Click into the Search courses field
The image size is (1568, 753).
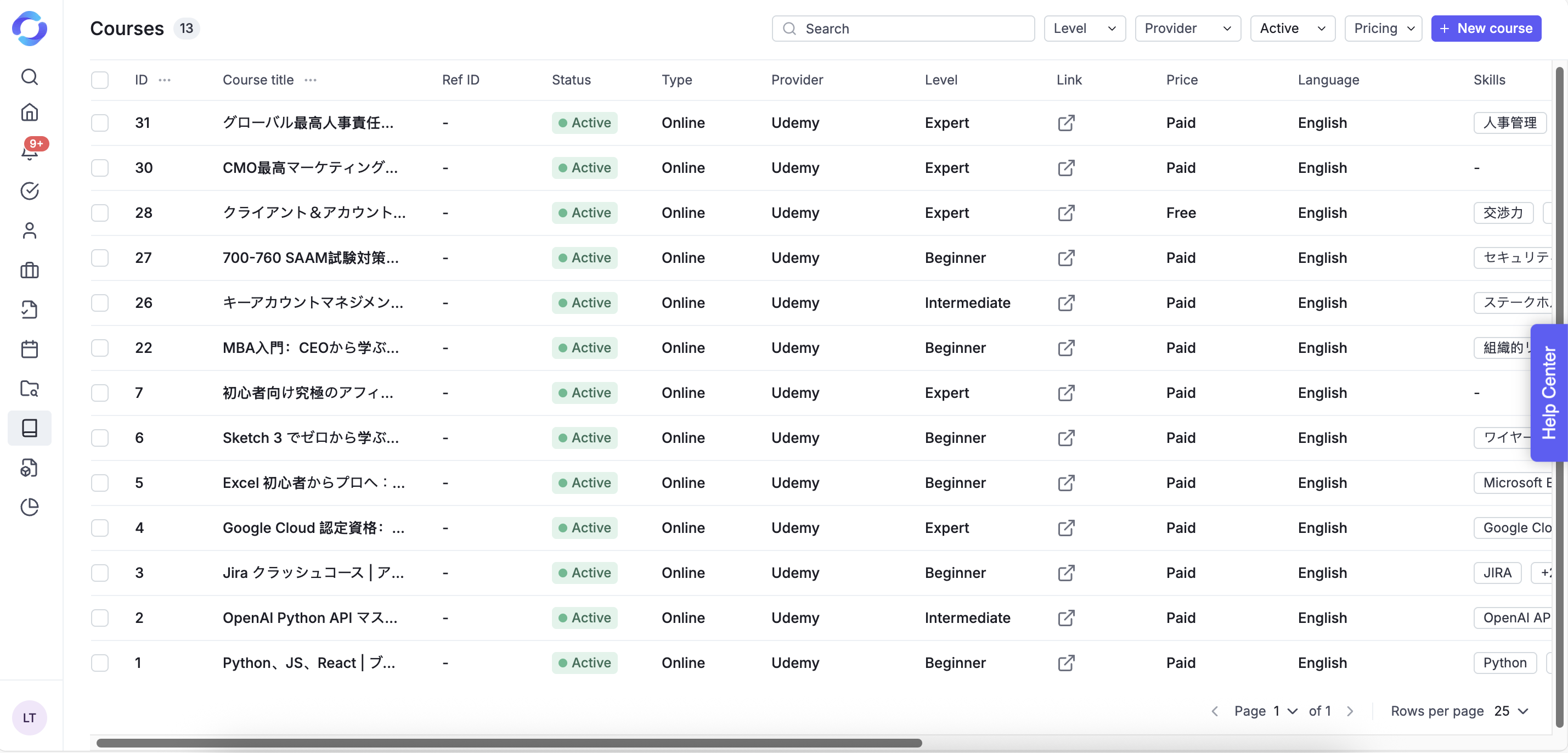pyautogui.click(x=903, y=29)
